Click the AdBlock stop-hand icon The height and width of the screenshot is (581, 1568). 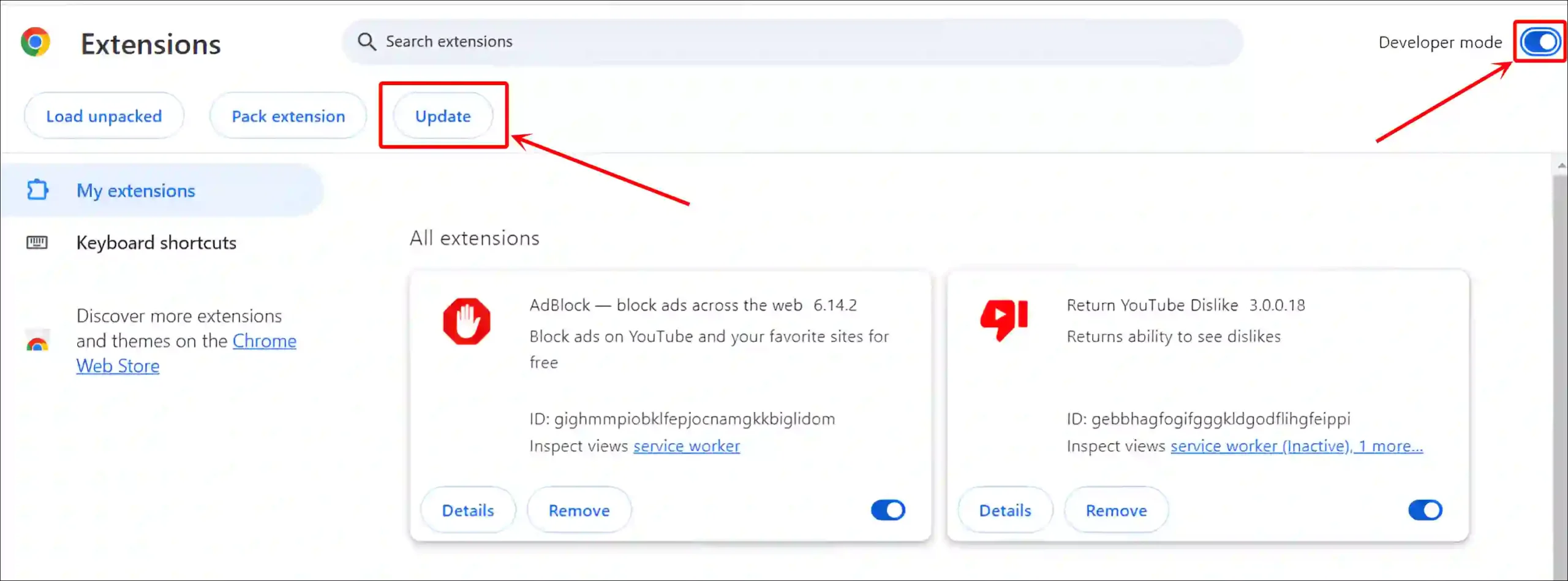tap(467, 321)
